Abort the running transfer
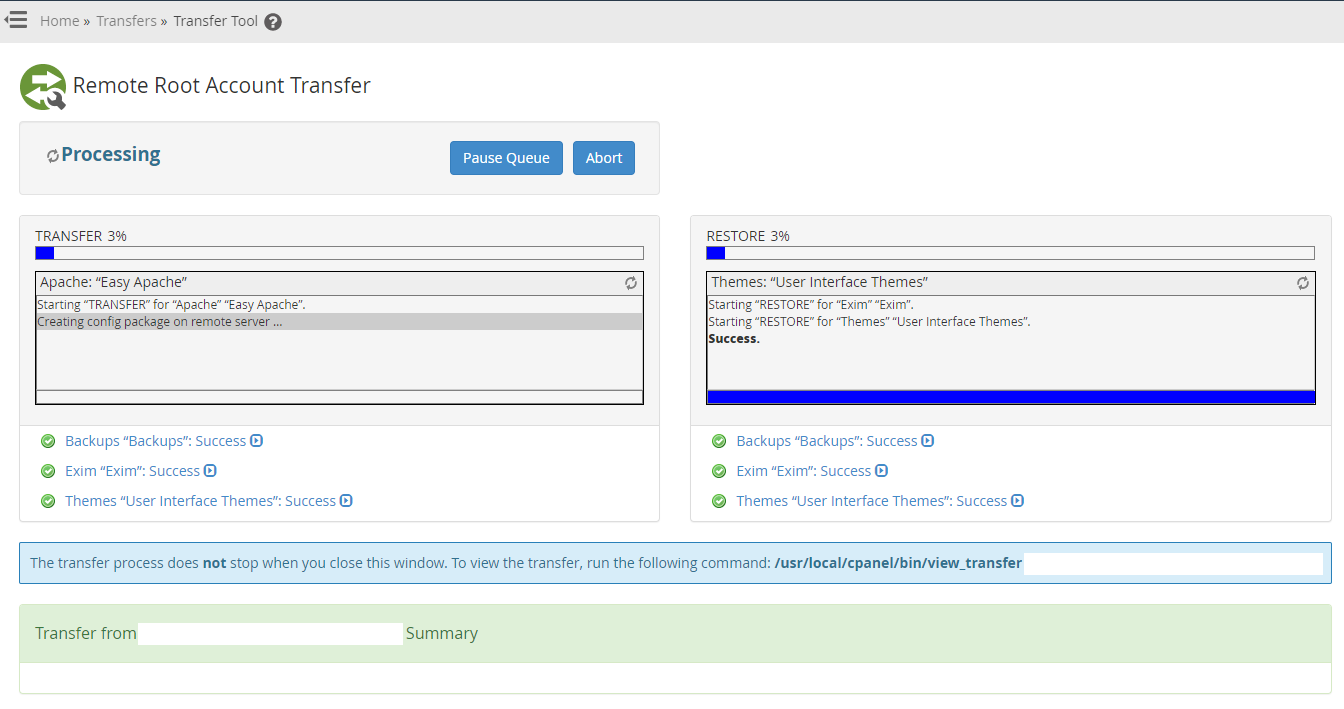 604,158
